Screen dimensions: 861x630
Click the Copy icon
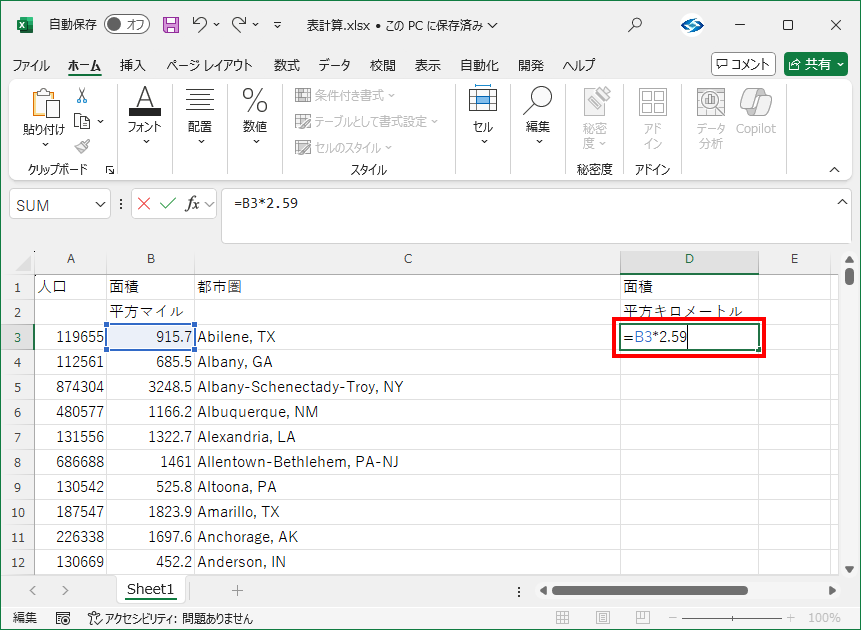coord(82,121)
